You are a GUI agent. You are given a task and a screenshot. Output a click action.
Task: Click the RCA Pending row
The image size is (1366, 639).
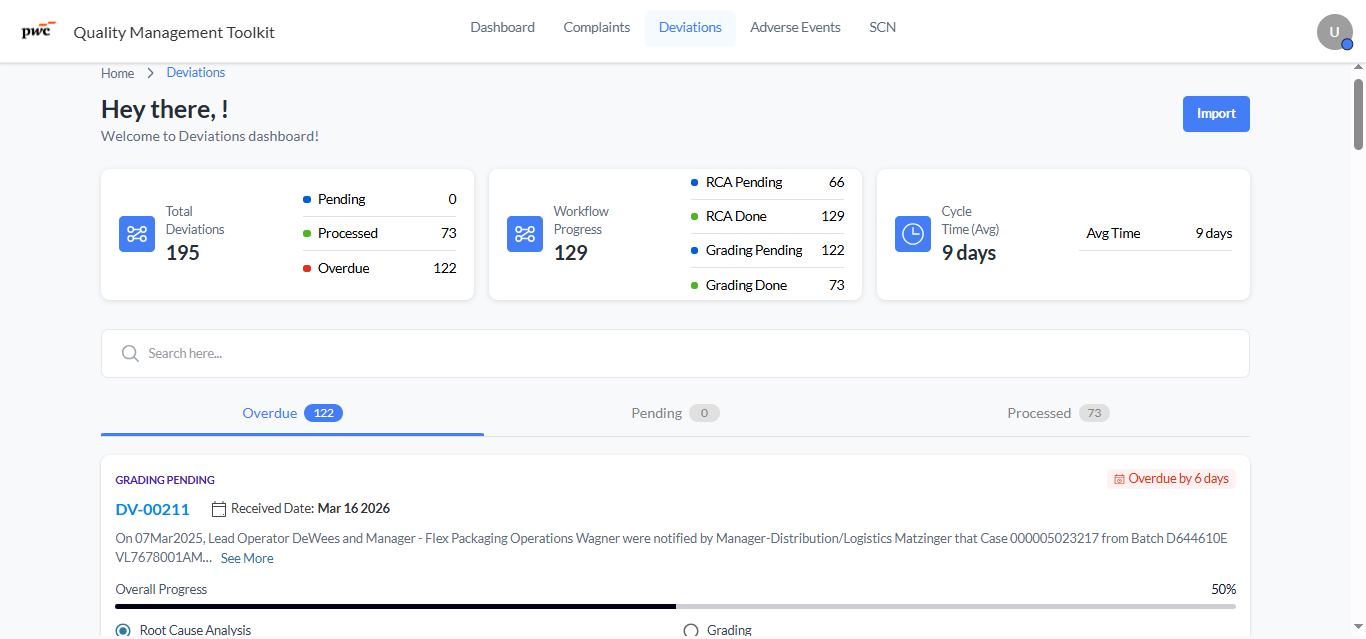(x=768, y=182)
